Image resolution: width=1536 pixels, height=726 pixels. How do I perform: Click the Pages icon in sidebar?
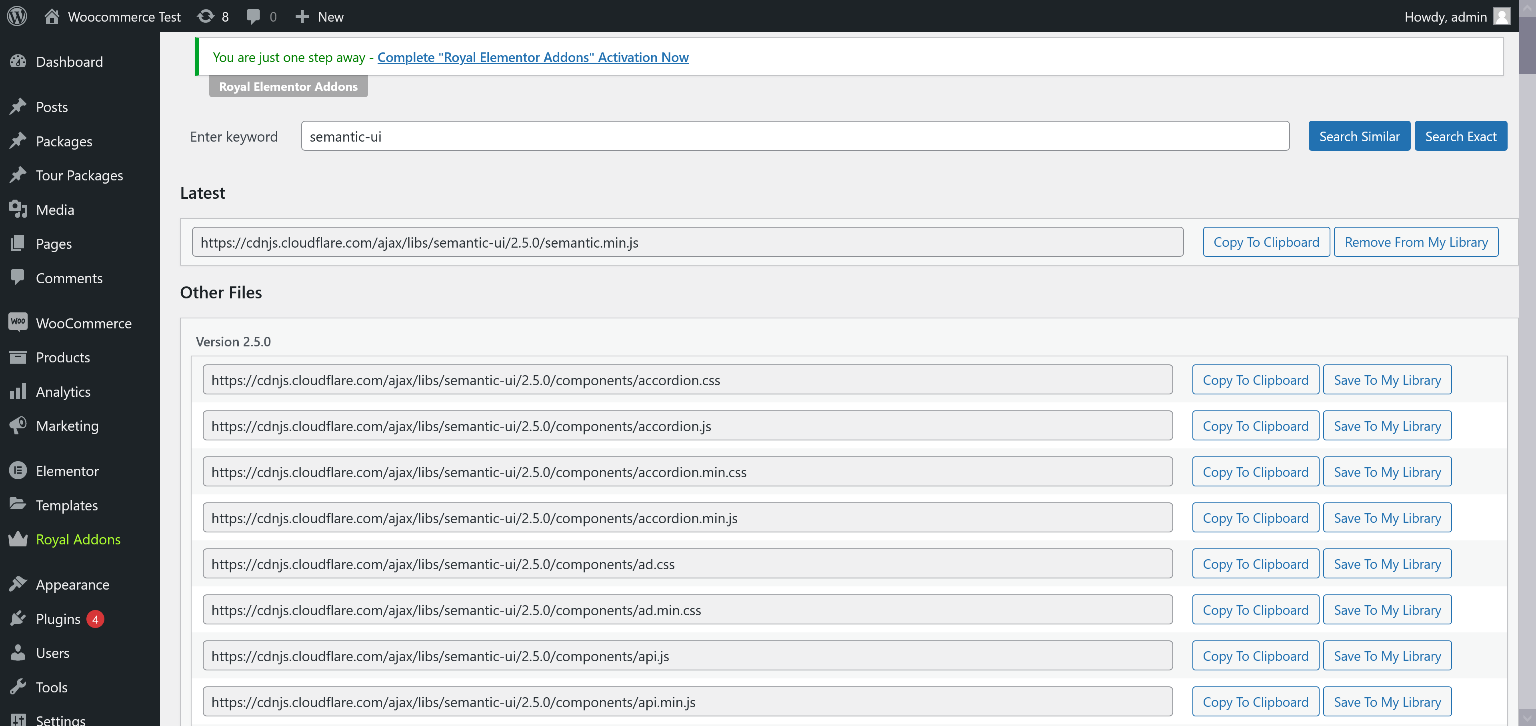pos(18,243)
